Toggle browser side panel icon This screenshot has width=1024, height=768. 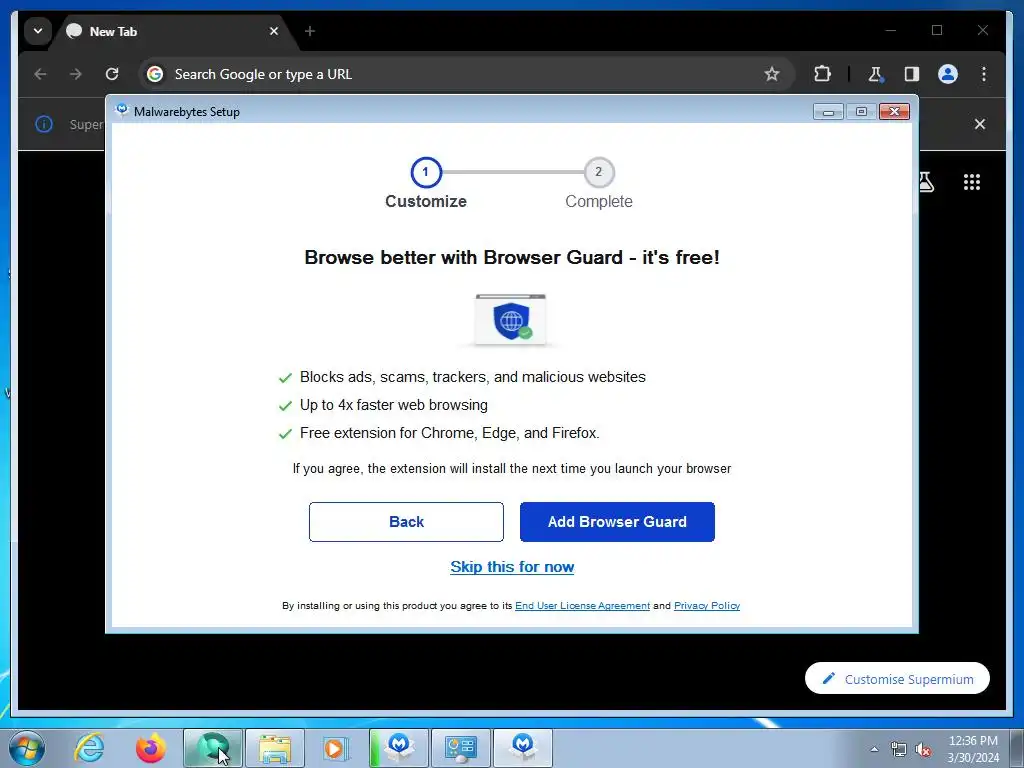tap(912, 74)
